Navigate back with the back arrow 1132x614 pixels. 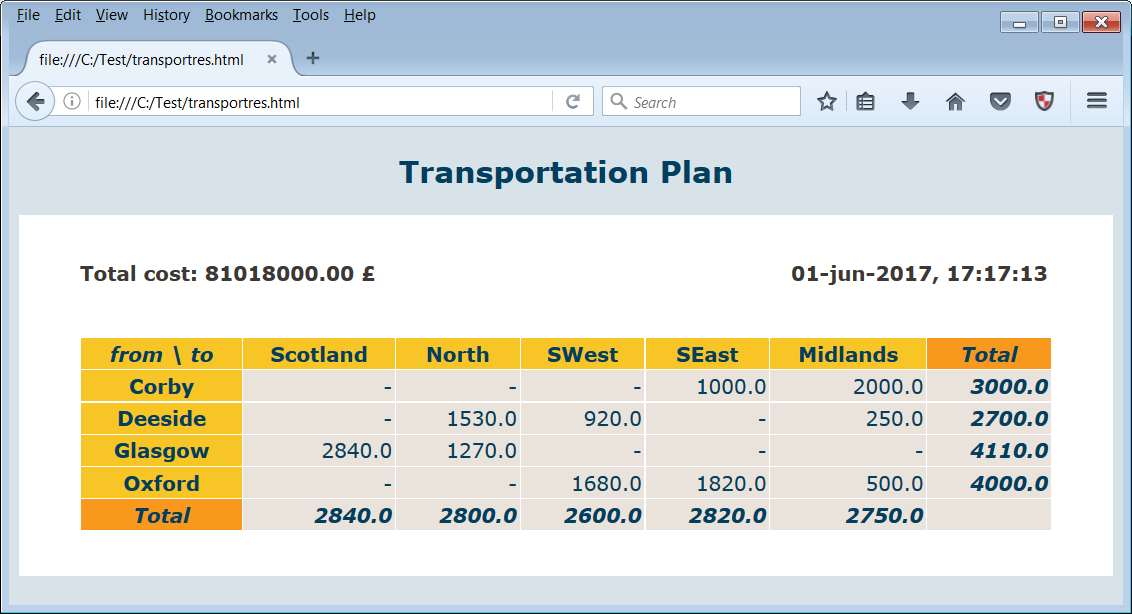34,101
